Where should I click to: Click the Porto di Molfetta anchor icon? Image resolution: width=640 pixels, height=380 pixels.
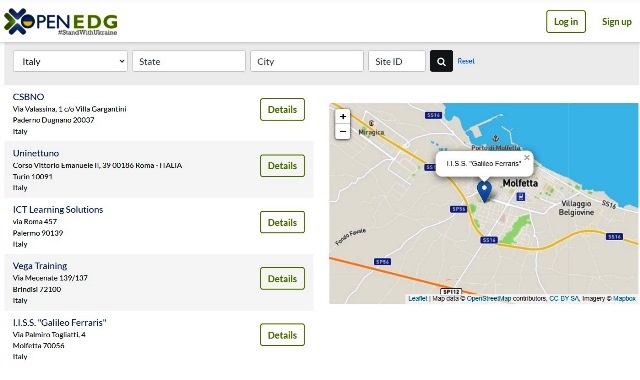[496, 139]
